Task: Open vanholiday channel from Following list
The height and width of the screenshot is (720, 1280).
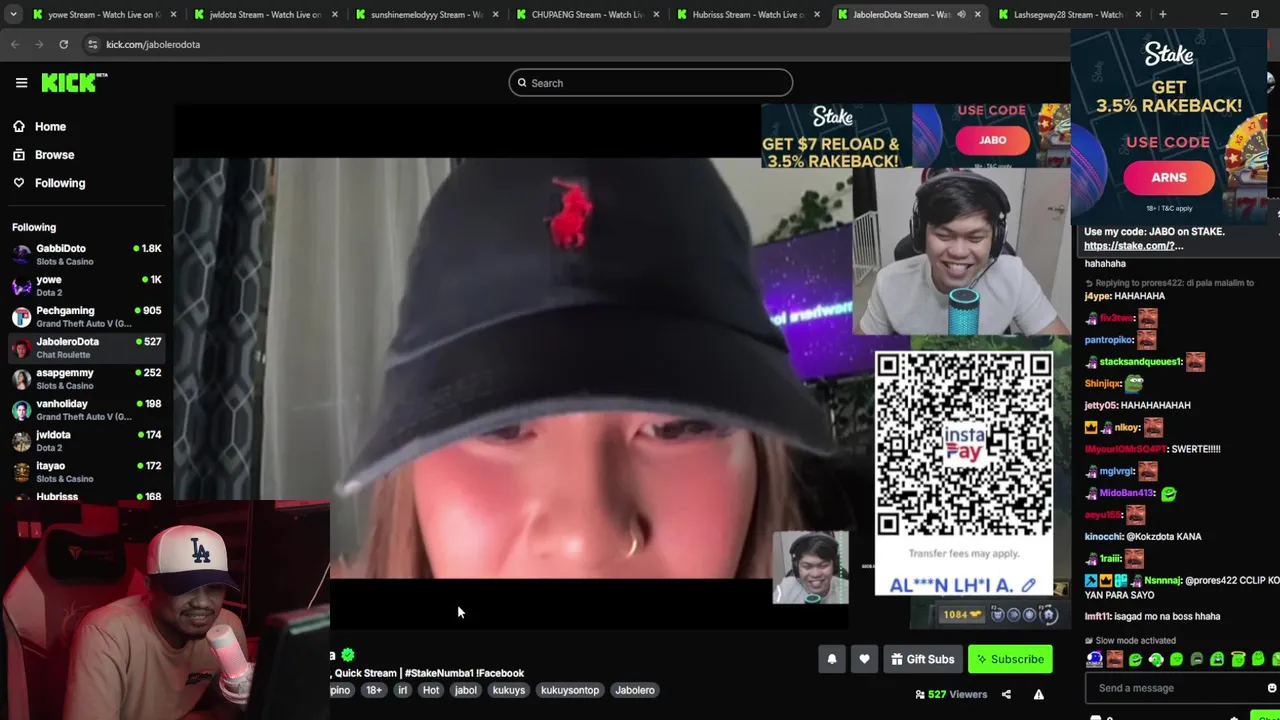Action: 87,410
